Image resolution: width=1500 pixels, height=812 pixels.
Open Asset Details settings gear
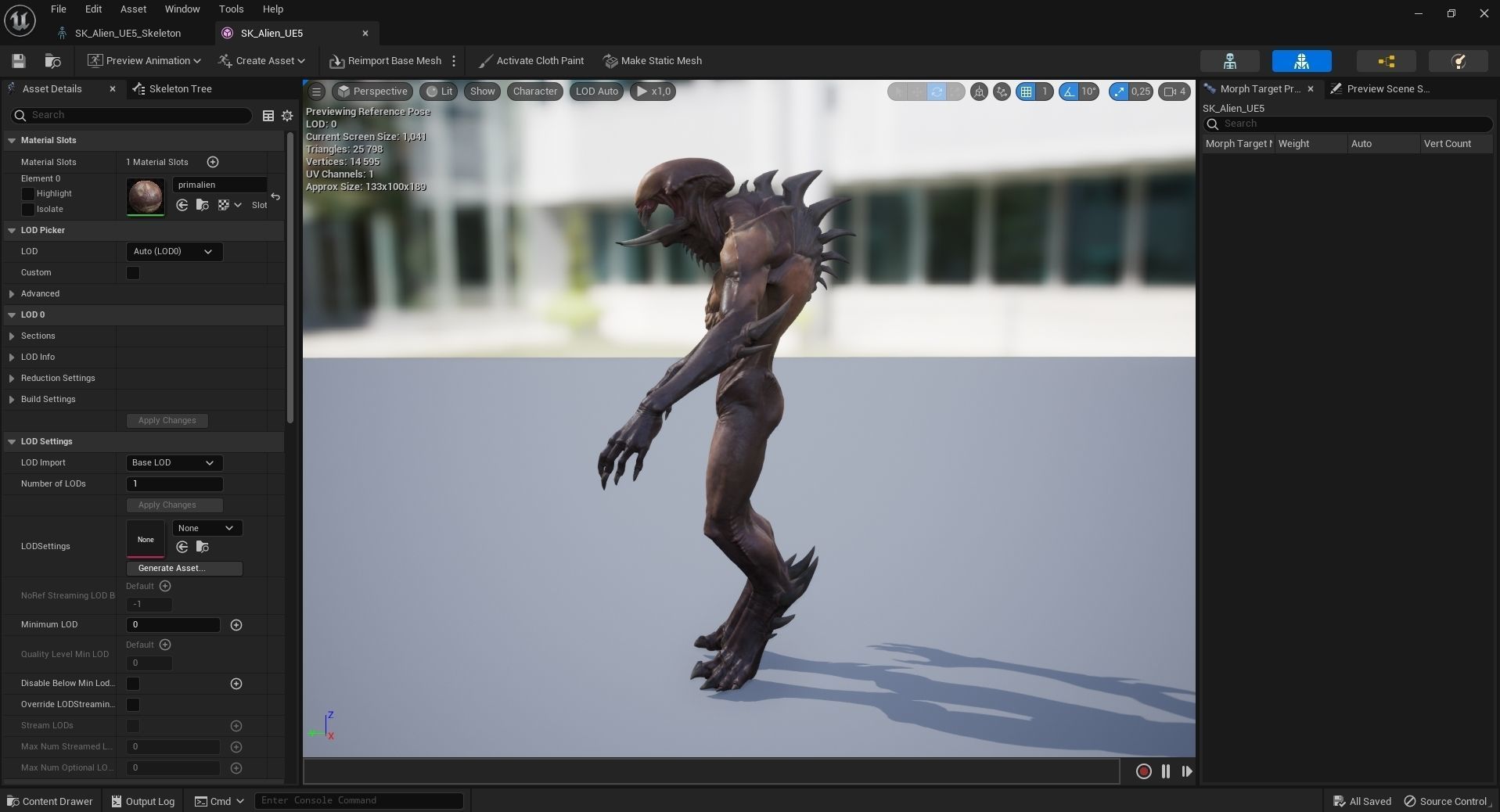(x=287, y=116)
